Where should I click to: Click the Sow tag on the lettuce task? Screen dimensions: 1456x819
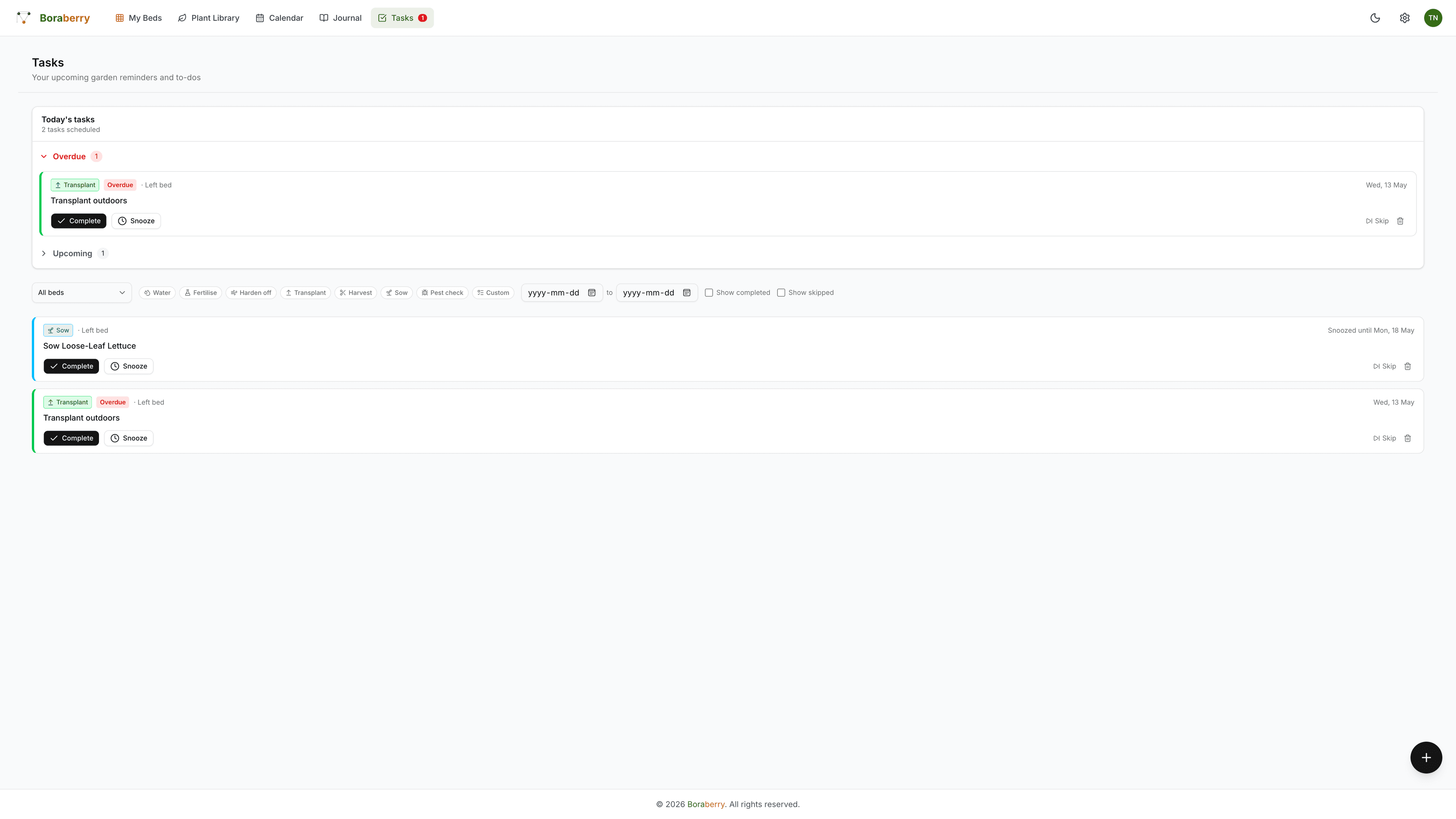tap(58, 330)
